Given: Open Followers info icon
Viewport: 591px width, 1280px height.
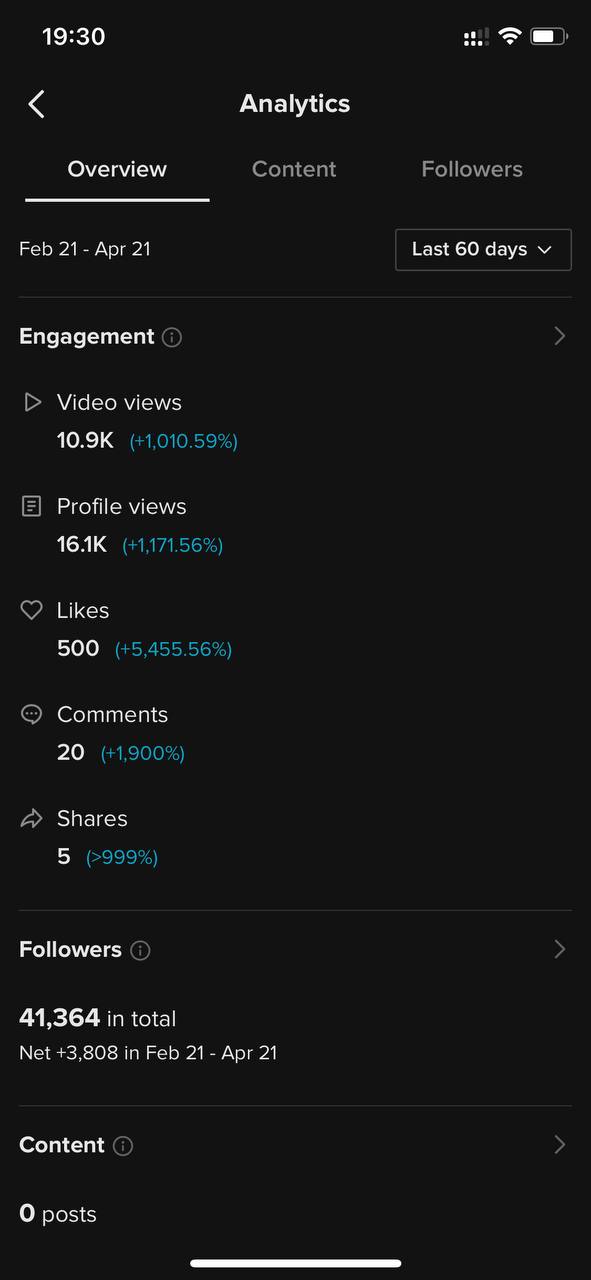Looking at the screenshot, I should click(141, 950).
